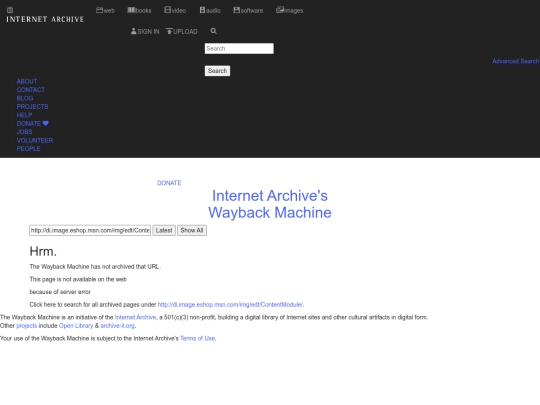The width and height of the screenshot is (540, 405).
Task: Open the JOBS menu link
Action: pyautogui.click(x=24, y=132)
